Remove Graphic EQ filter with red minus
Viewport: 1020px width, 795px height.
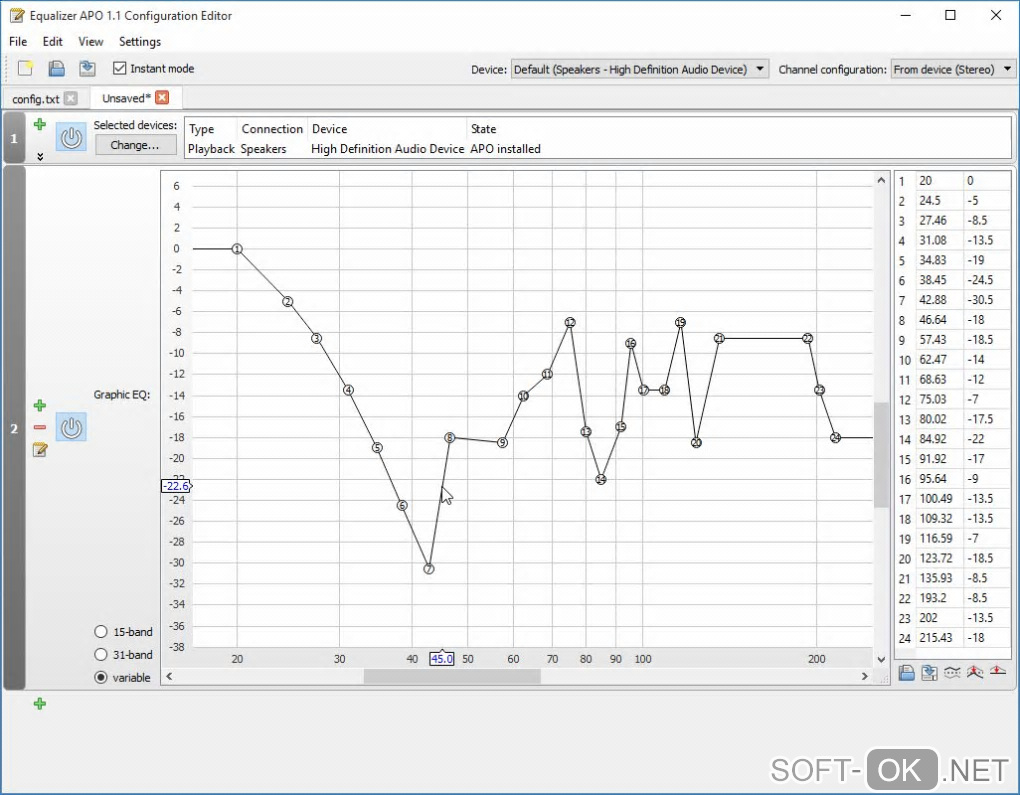[x=40, y=427]
